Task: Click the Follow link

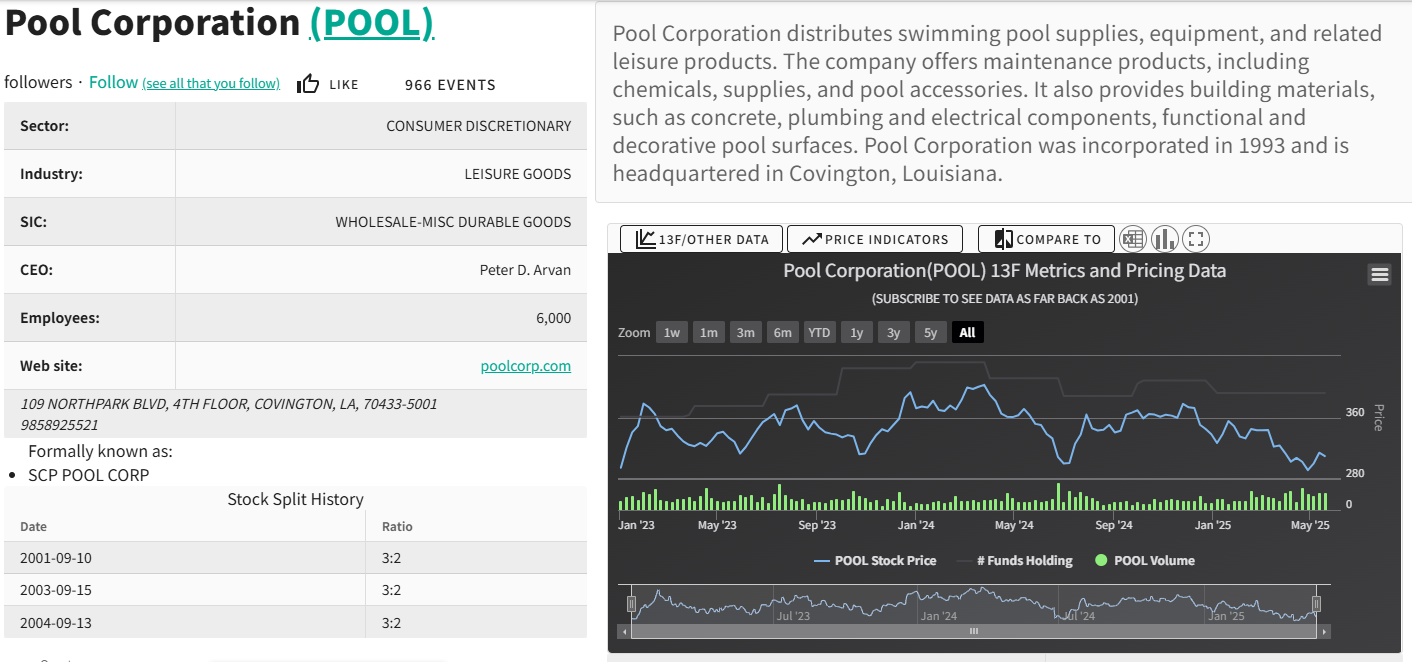Action: [113, 83]
